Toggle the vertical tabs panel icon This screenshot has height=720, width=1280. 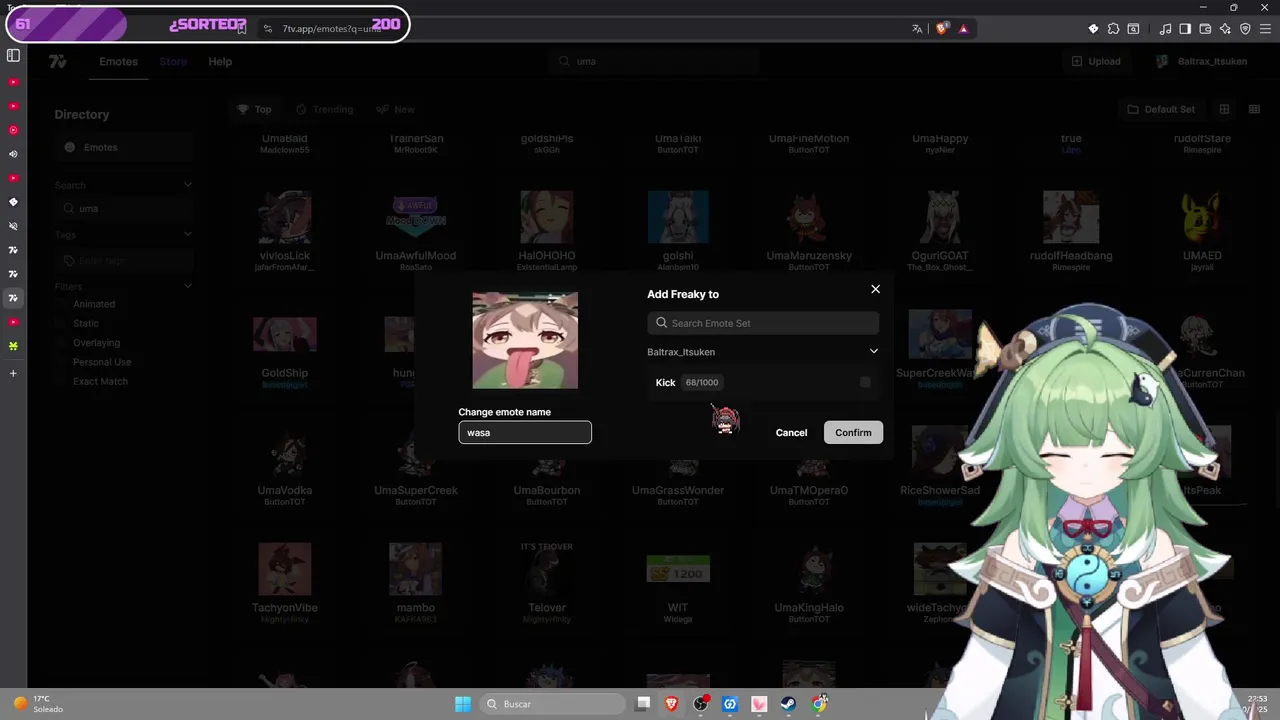[x=13, y=56]
